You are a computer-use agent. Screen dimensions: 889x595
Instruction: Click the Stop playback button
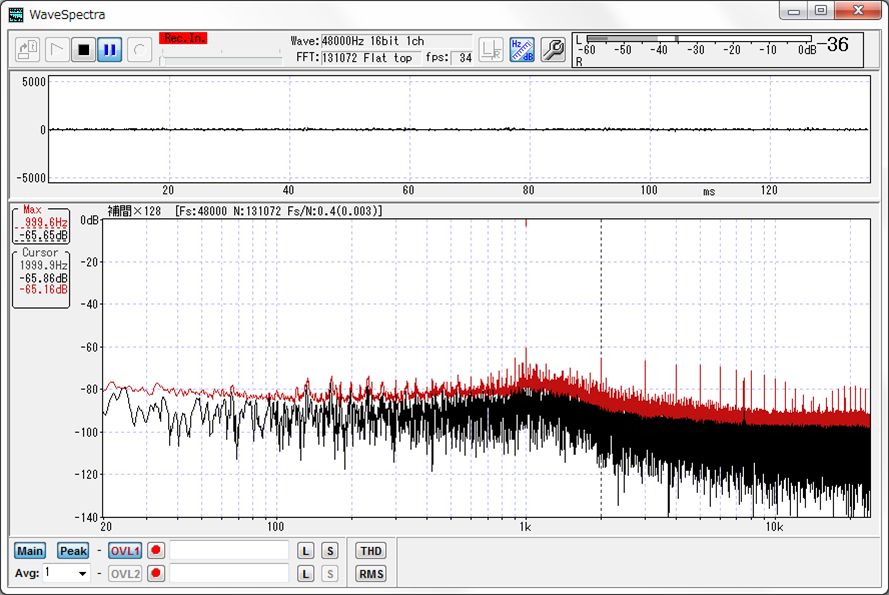[84, 49]
